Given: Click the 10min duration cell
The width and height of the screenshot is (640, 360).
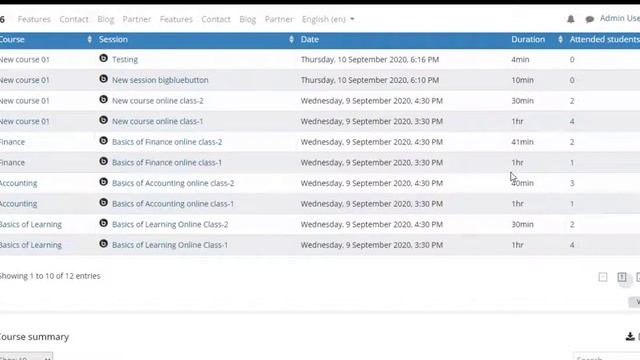Looking at the screenshot, I should tap(522, 80).
